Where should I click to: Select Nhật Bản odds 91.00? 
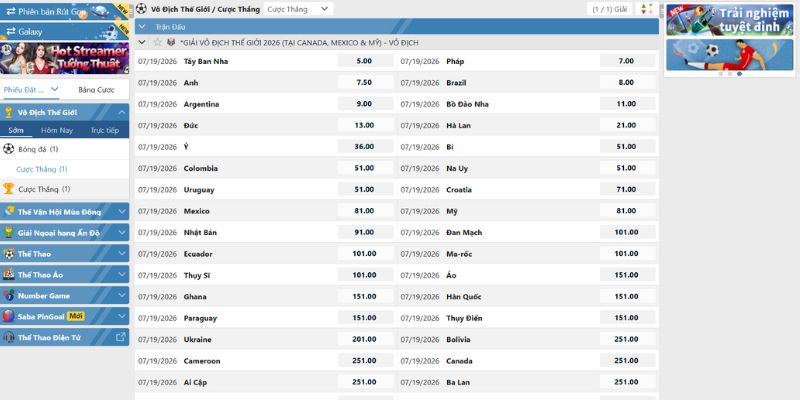365,232
